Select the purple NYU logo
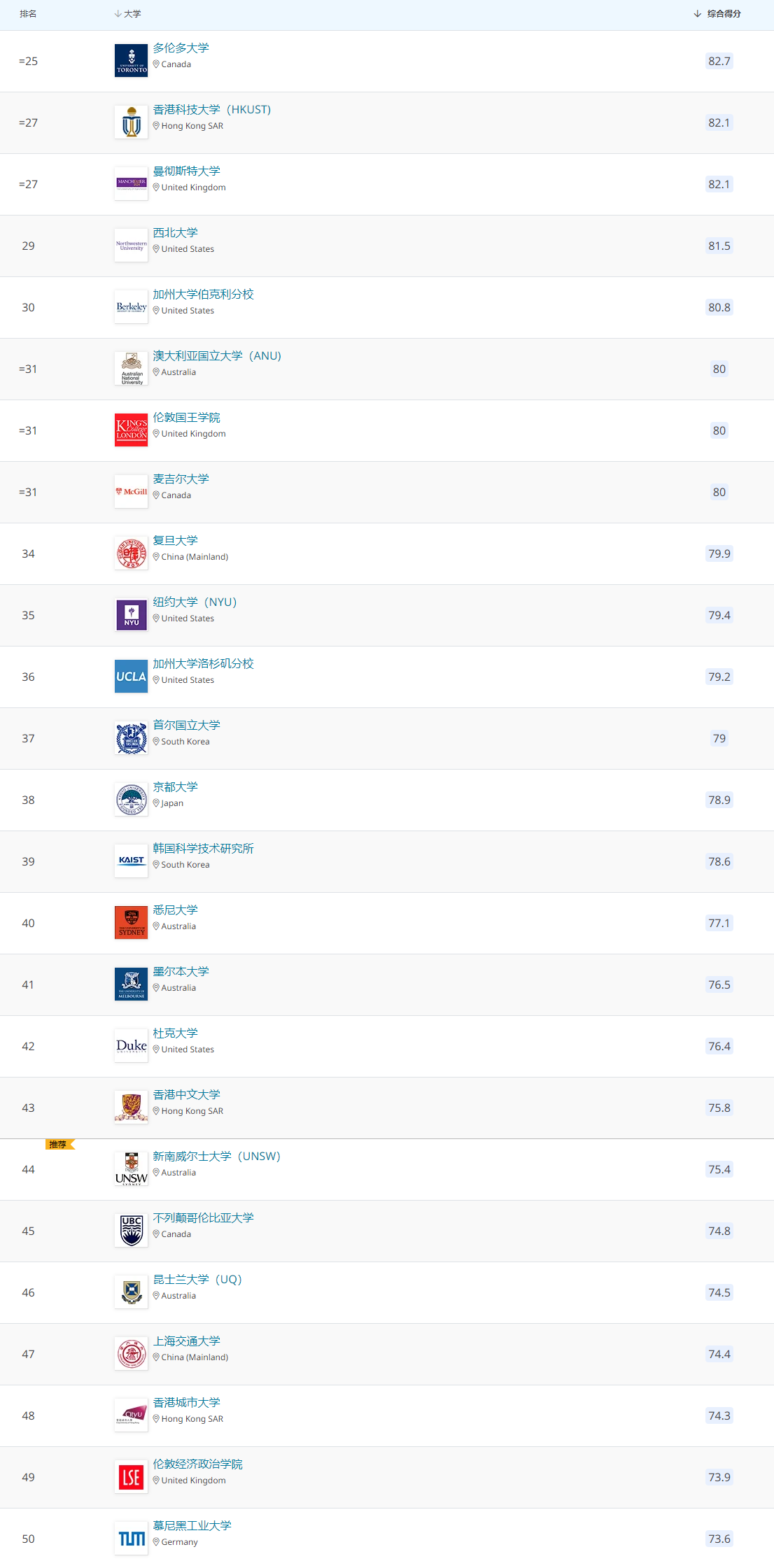Screen dimensions: 774x1568 pos(132,615)
